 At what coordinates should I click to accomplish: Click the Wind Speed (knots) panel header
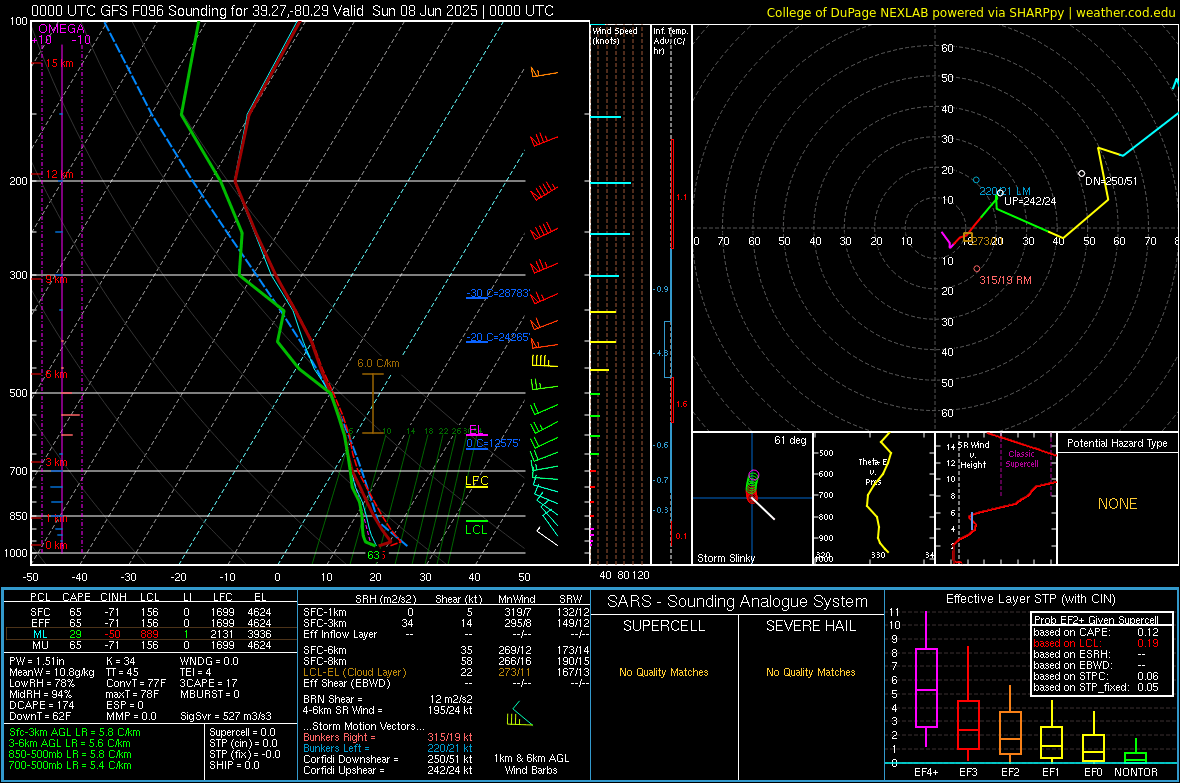615,35
